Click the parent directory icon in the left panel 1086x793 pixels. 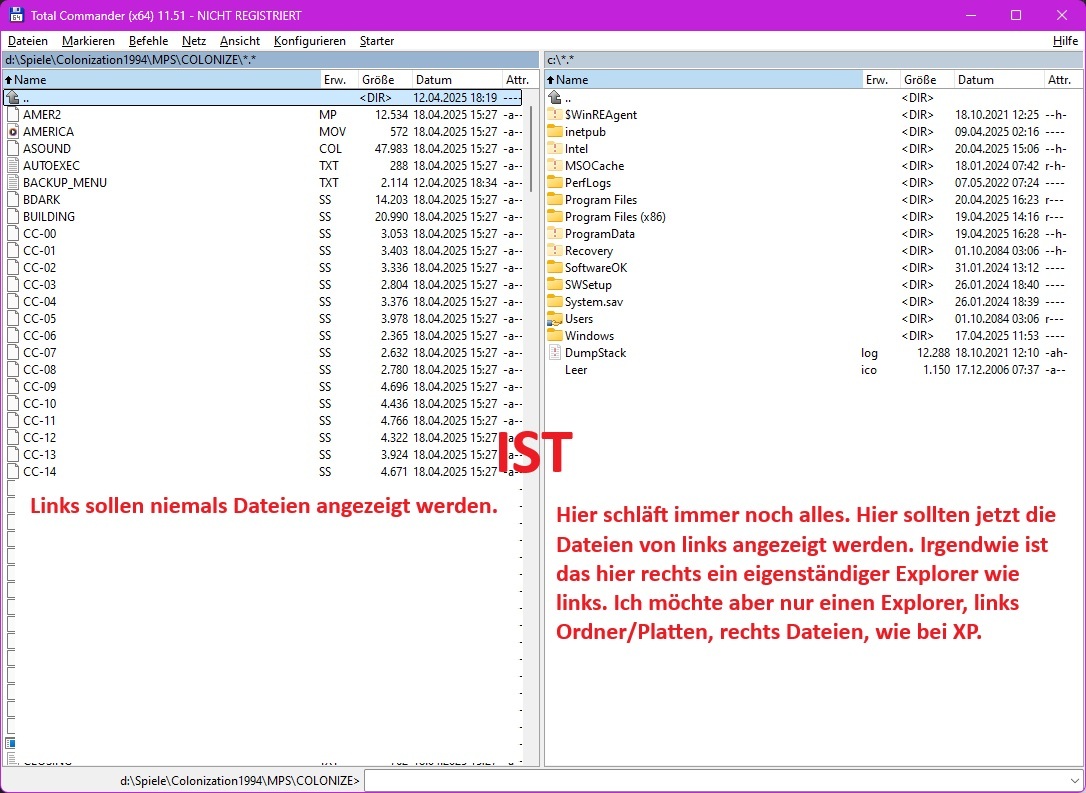pos(12,98)
